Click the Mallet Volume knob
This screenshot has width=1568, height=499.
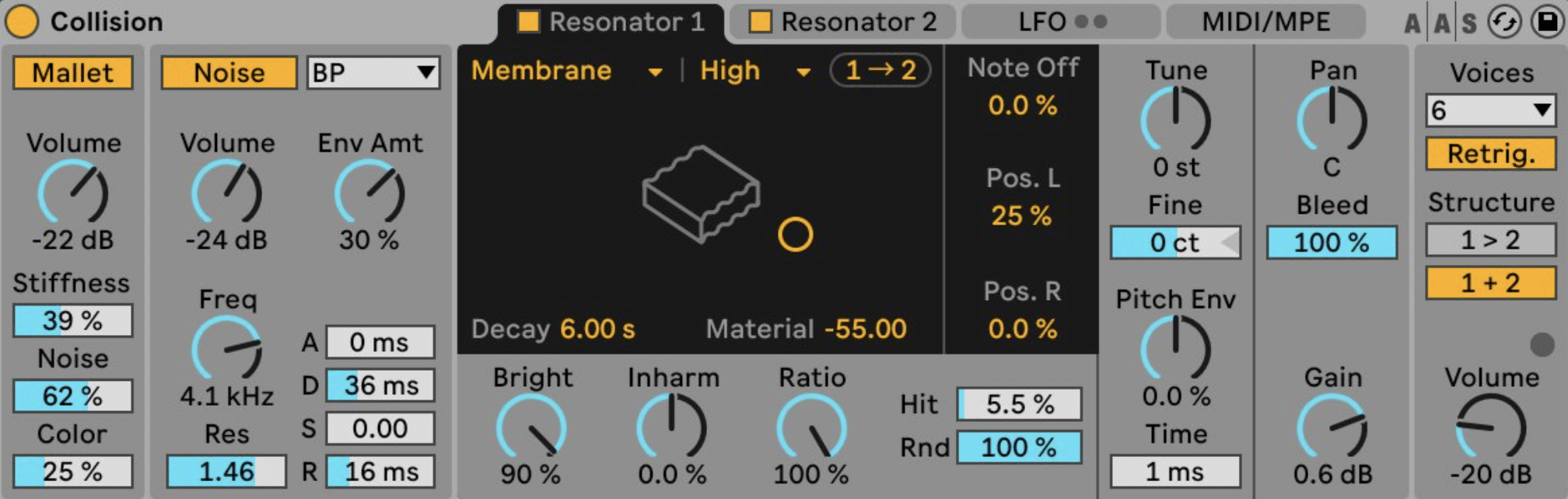tap(73, 193)
